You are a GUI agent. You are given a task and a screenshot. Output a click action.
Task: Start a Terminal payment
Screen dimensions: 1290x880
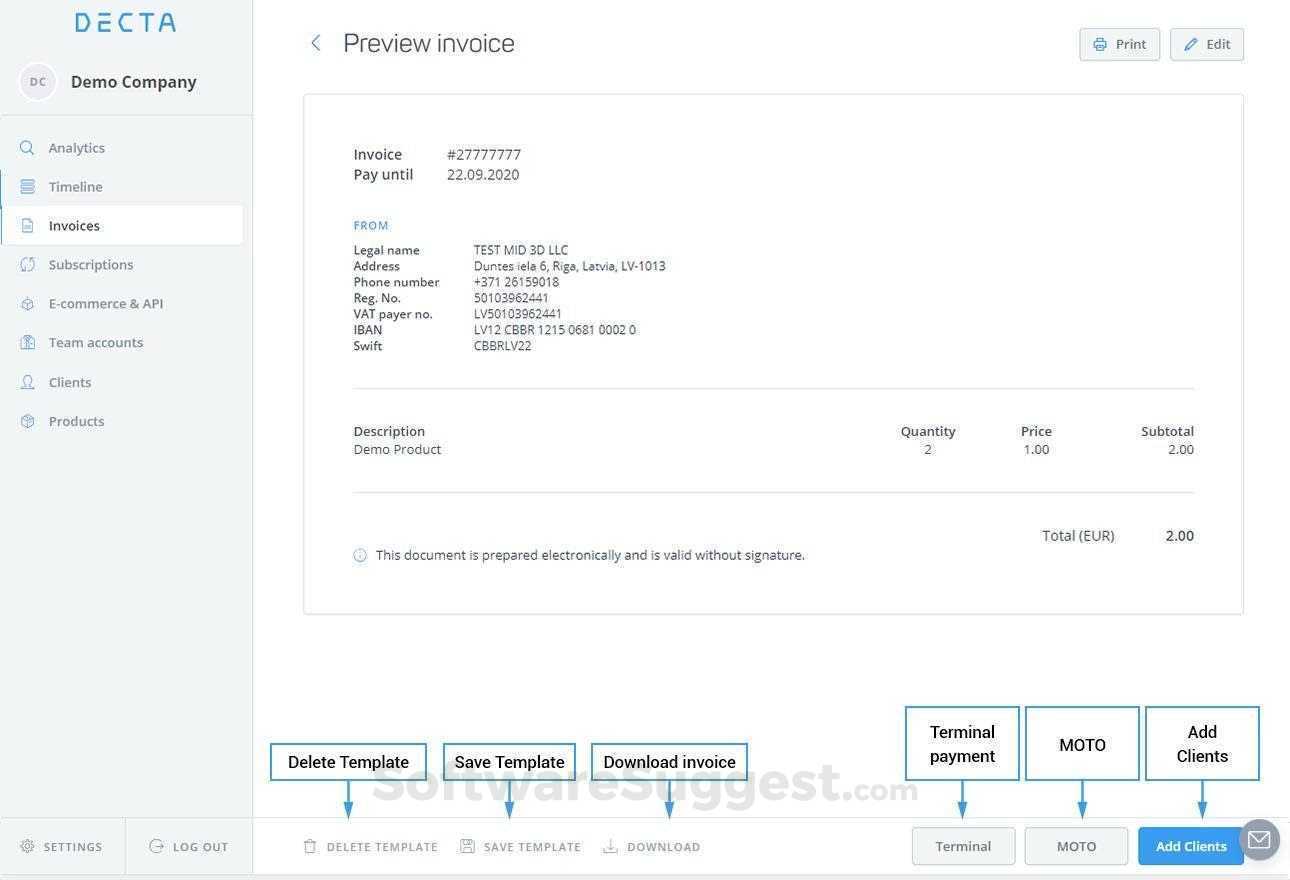pyautogui.click(x=962, y=846)
